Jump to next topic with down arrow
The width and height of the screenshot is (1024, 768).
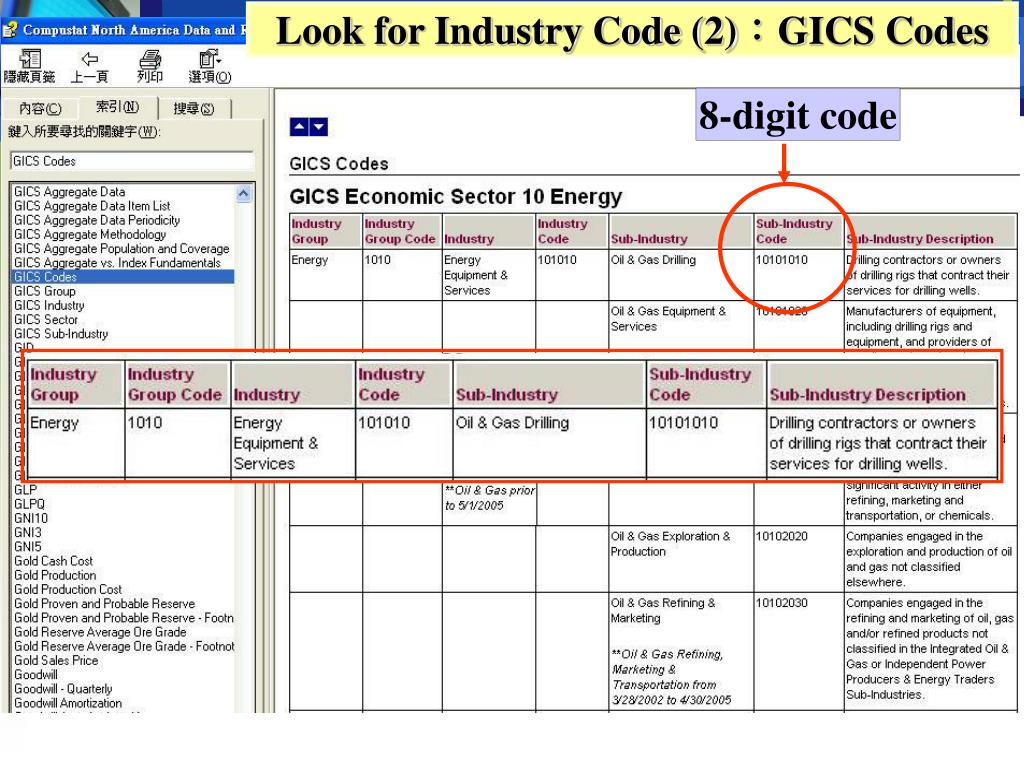(319, 127)
